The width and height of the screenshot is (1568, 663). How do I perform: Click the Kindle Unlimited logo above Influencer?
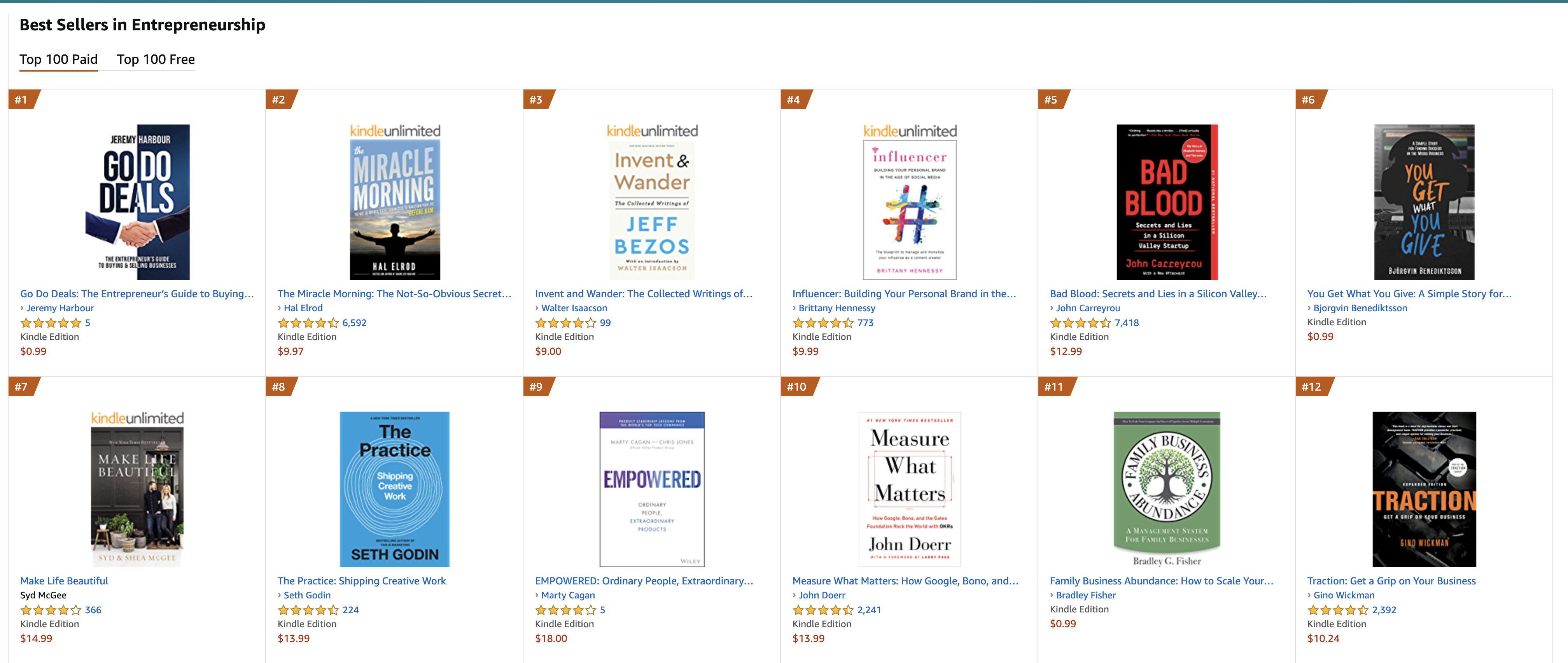[909, 131]
